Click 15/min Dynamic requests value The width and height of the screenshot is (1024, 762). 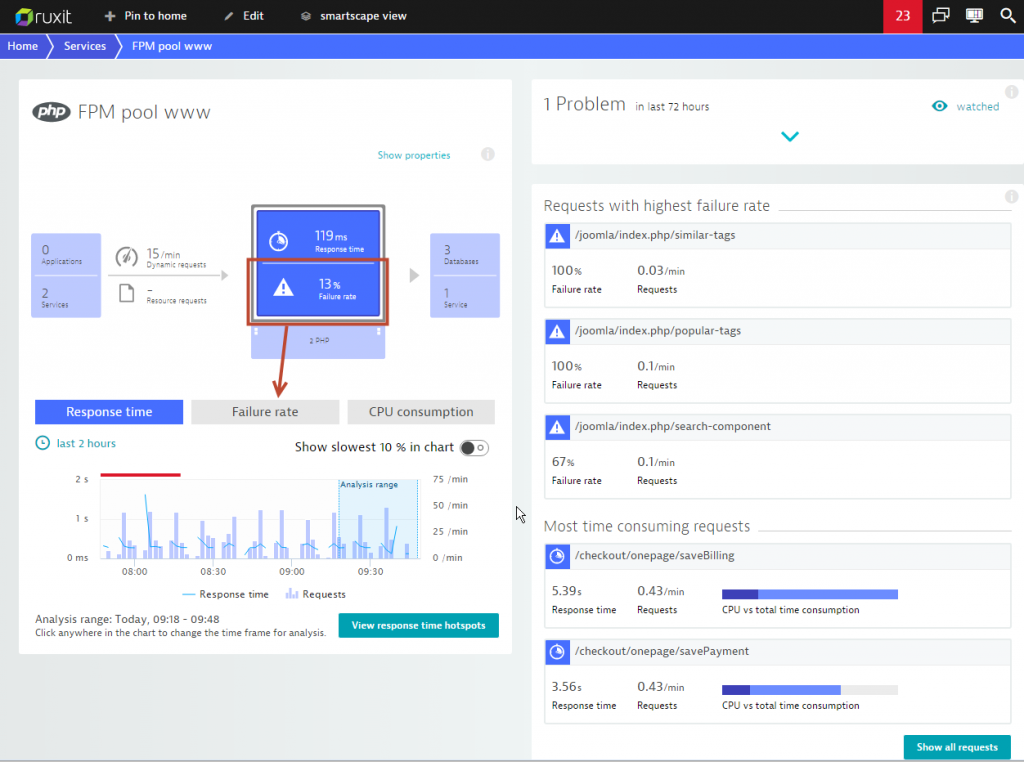click(x=163, y=253)
